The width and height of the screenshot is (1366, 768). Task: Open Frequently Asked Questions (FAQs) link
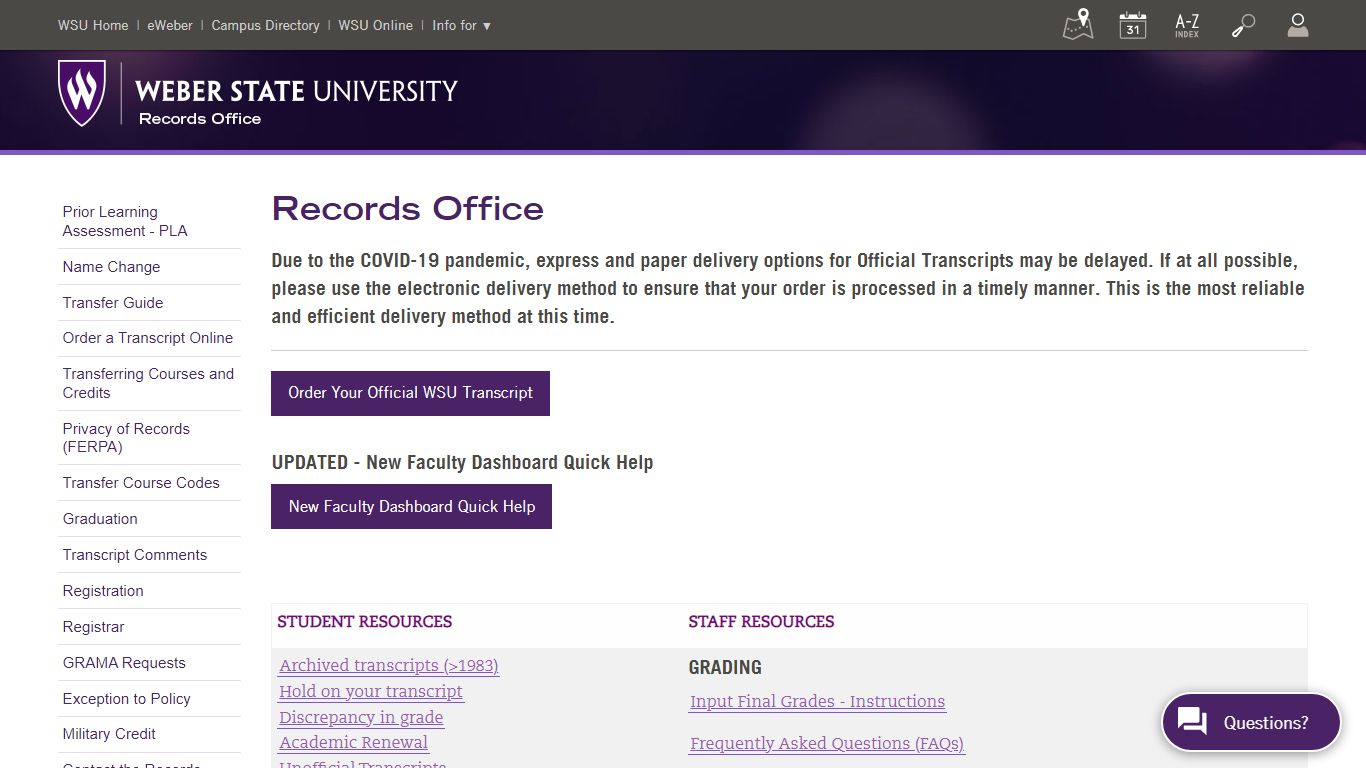coord(827,743)
